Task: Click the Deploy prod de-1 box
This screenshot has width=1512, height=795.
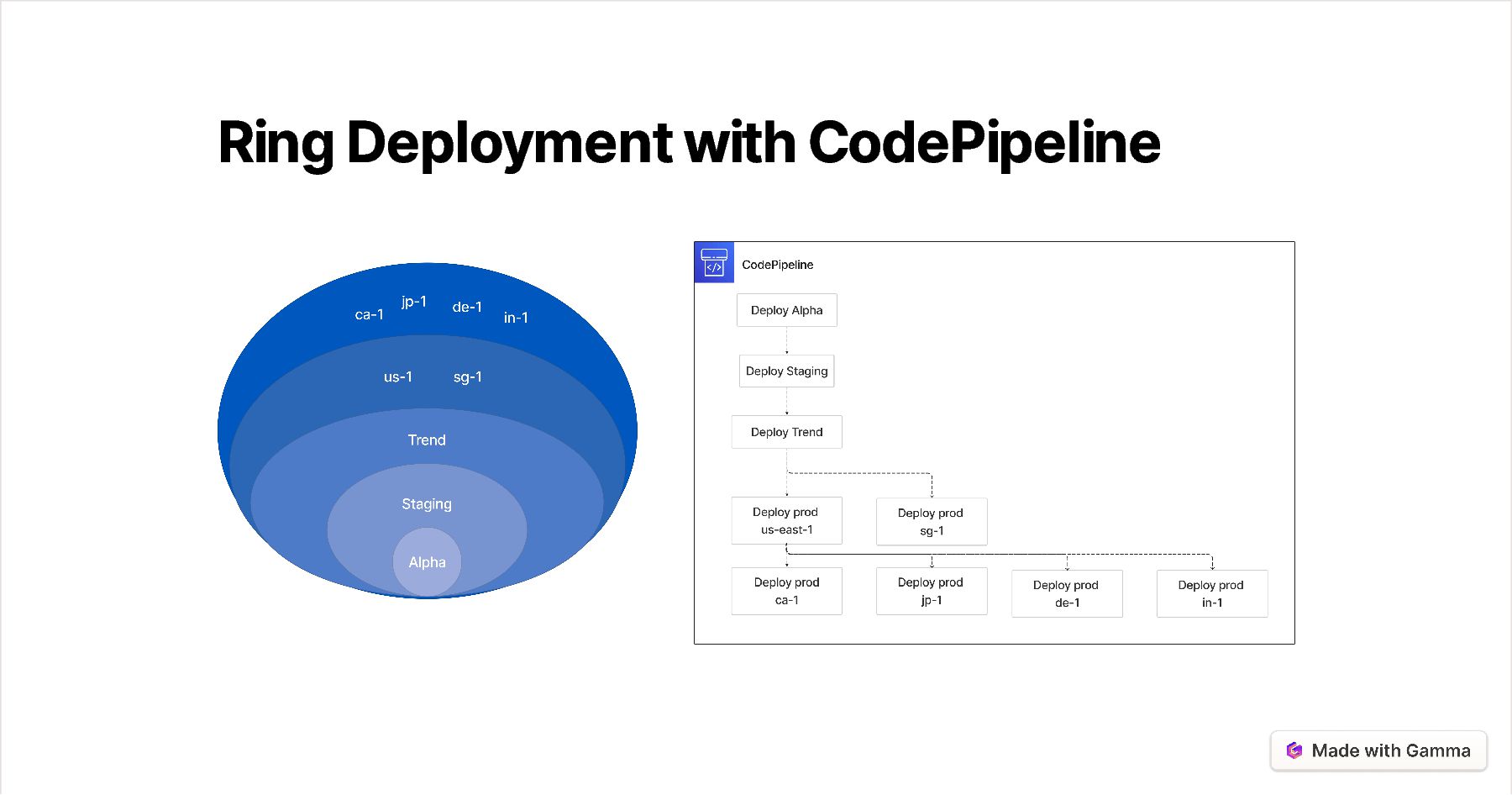Action: (1067, 593)
